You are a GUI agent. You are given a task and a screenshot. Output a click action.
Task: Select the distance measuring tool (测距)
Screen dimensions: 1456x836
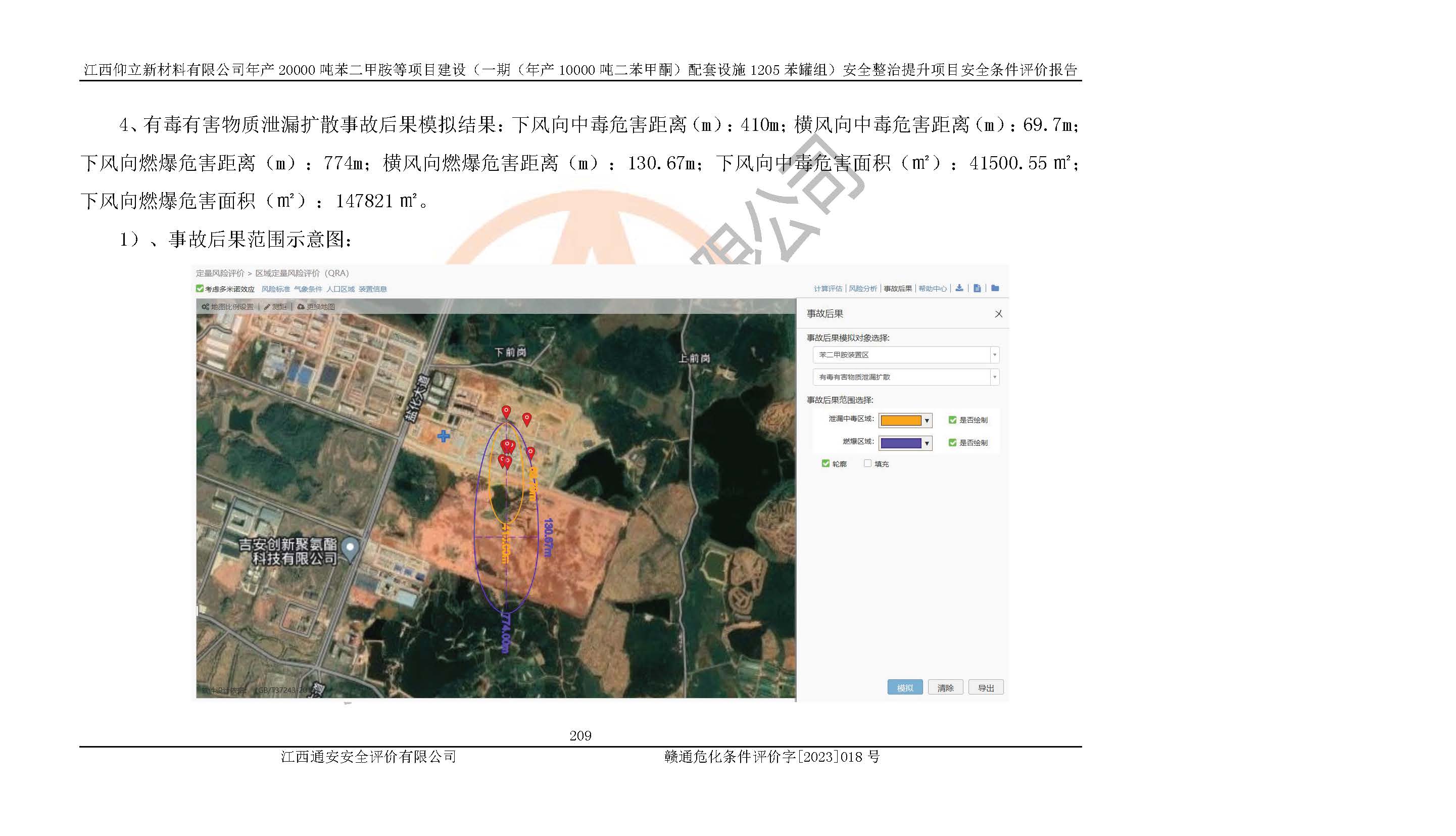[275, 307]
